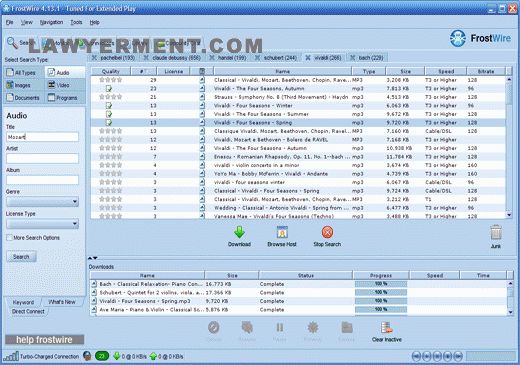
Task: Enable More Search Options checkbox
Action: coord(9,238)
